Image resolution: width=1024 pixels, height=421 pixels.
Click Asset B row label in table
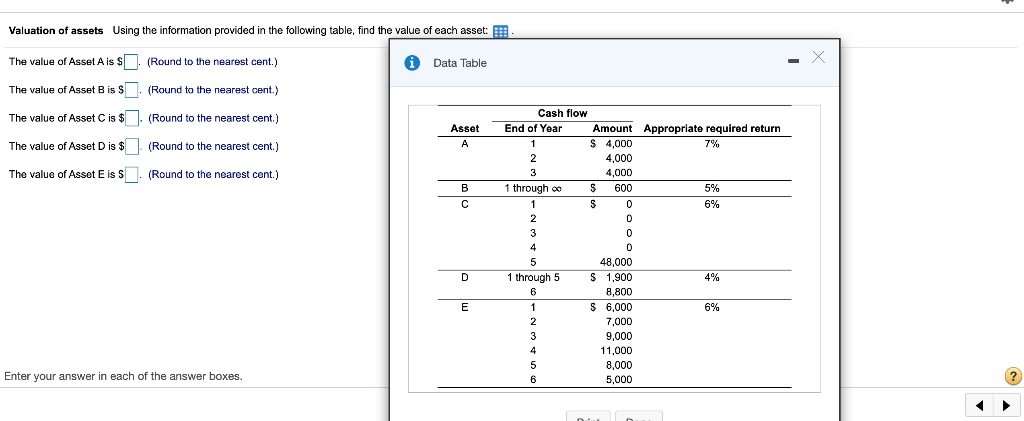(464, 188)
